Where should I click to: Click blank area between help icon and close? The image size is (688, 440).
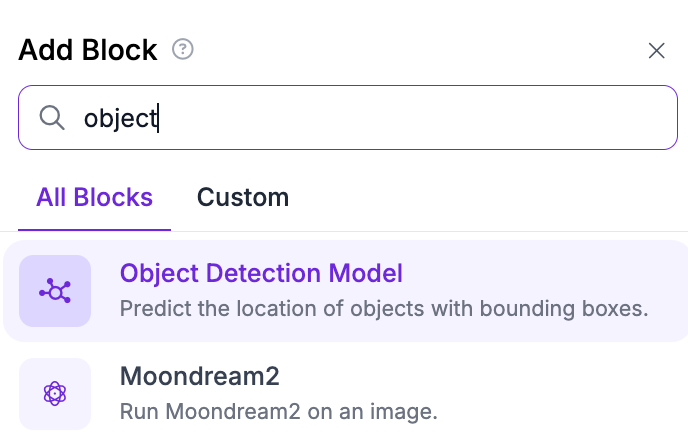420,50
